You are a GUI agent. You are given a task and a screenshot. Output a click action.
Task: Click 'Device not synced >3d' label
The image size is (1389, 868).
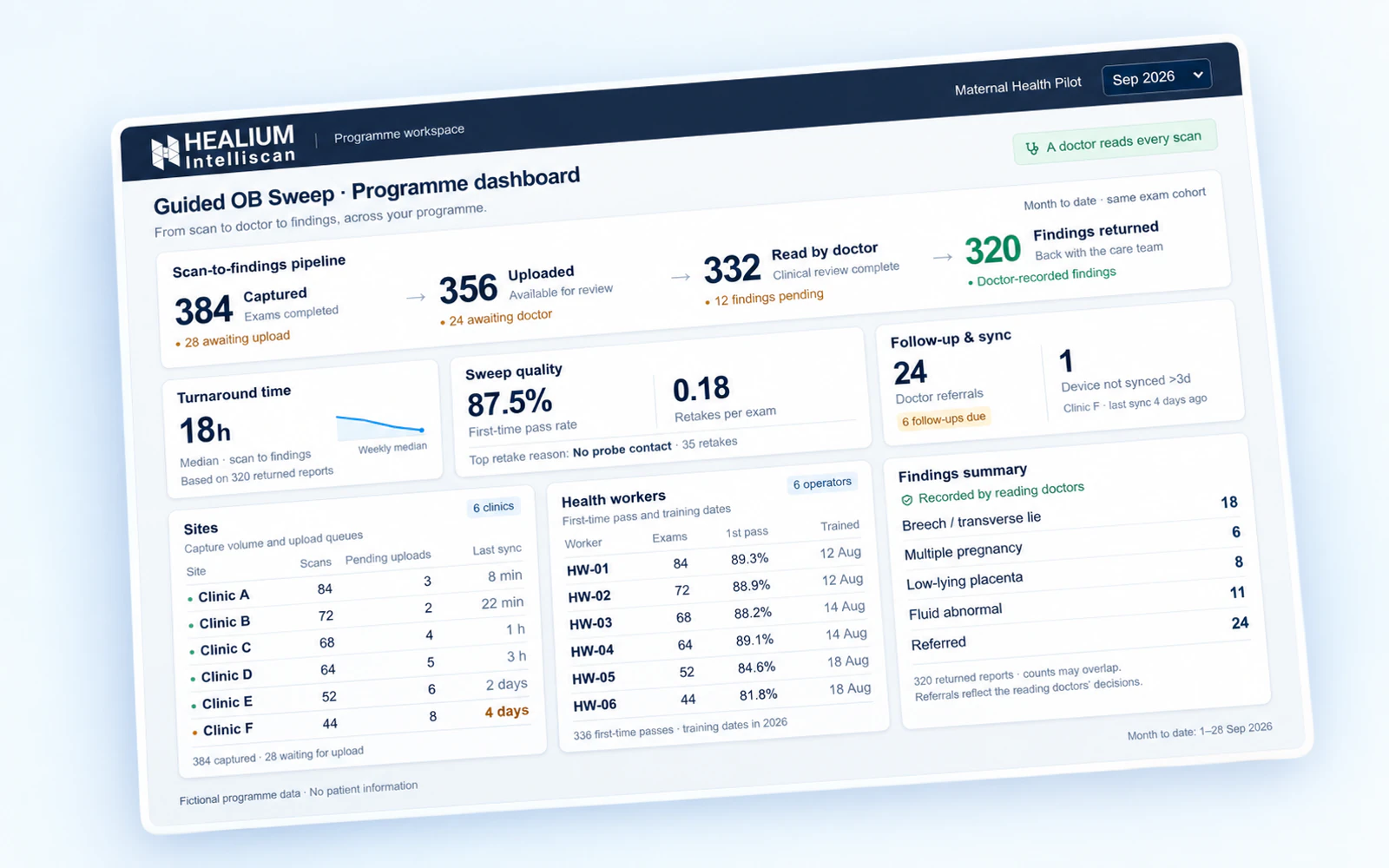[x=1126, y=383]
